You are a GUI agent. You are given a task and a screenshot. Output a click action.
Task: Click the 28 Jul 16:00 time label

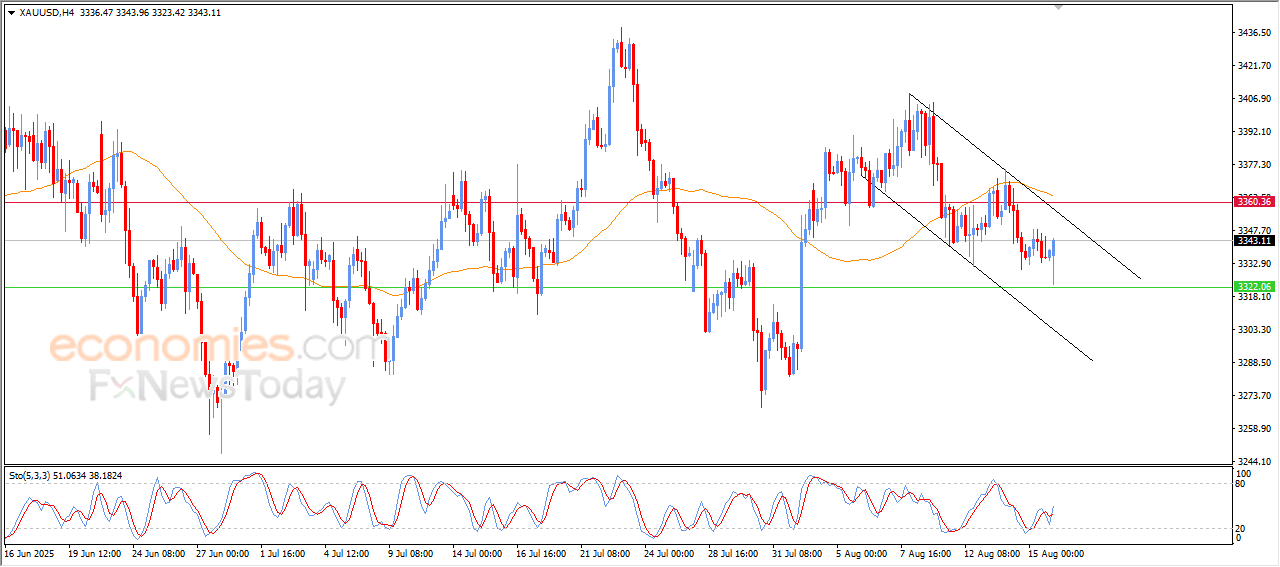(x=733, y=553)
